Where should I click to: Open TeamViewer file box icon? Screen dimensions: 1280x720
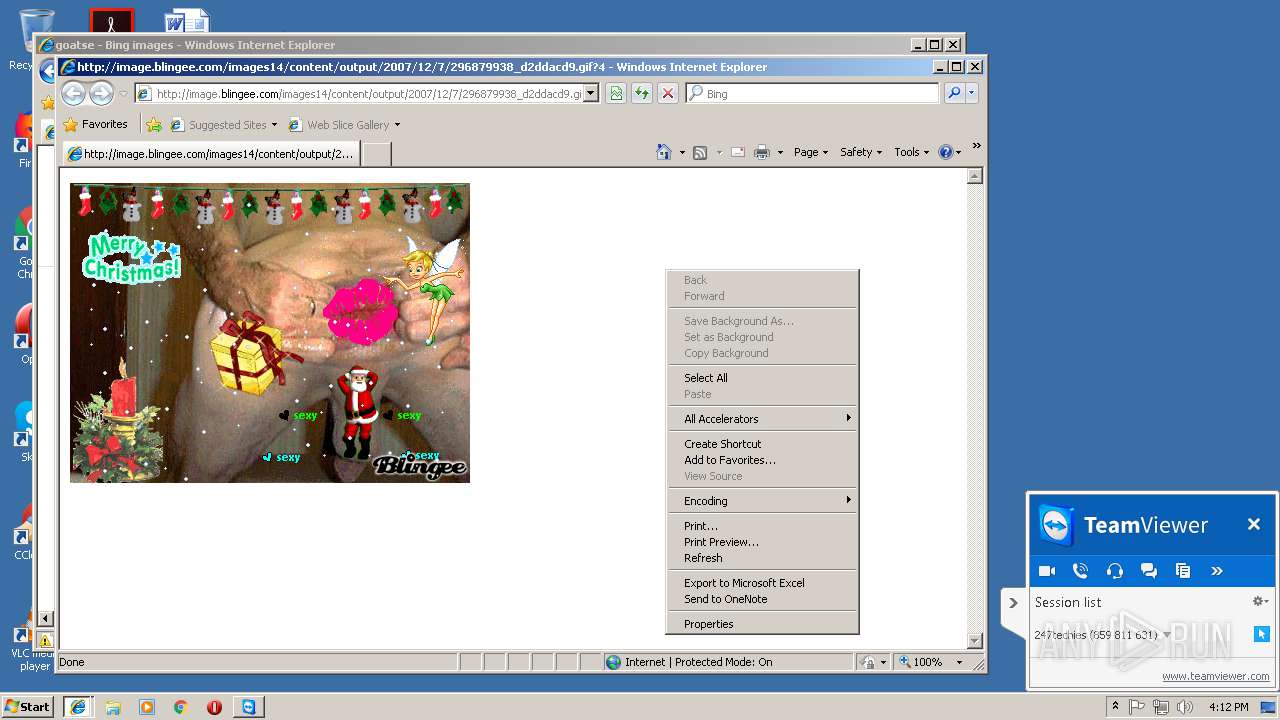tap(1183, 571)
